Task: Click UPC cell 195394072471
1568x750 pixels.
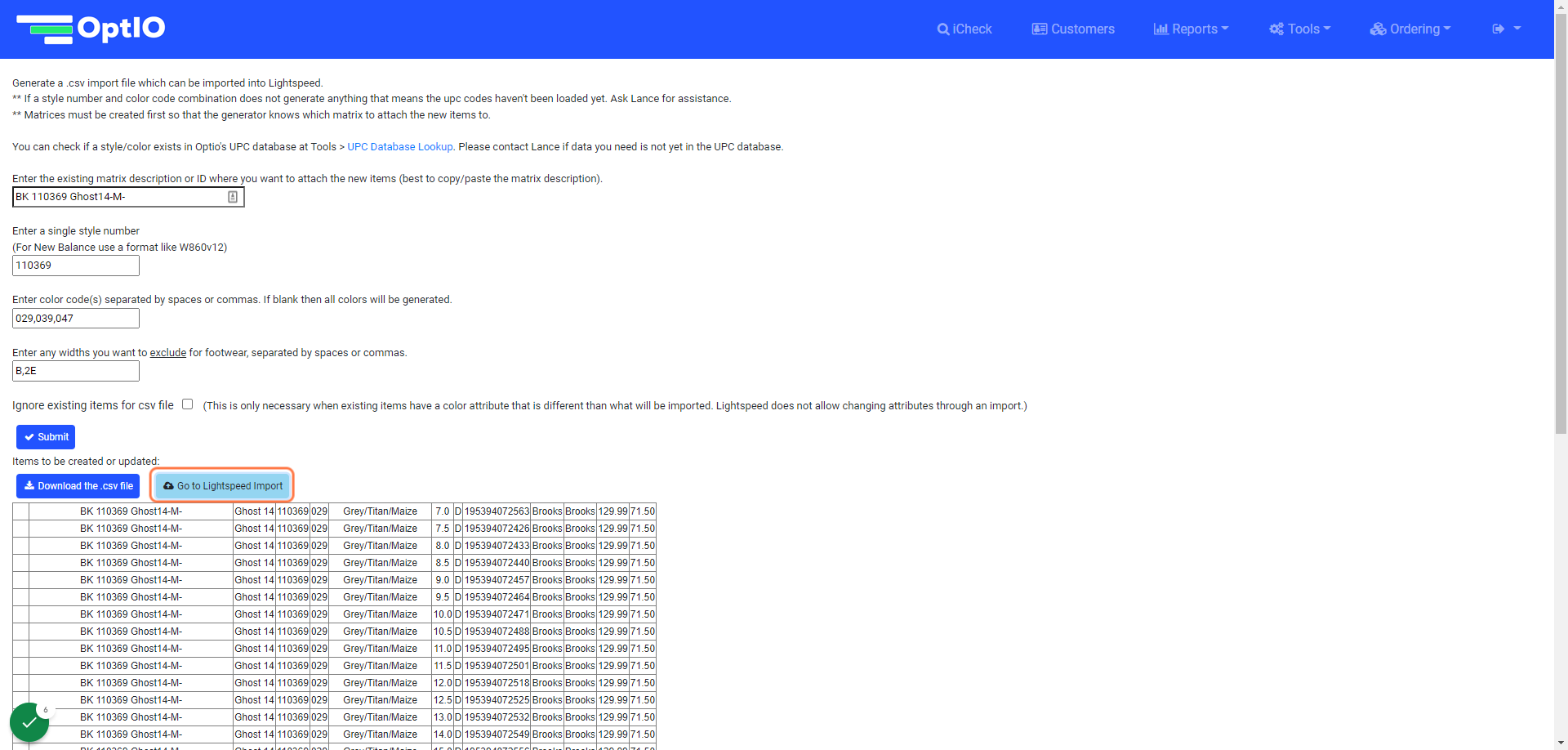Action: 497,614
